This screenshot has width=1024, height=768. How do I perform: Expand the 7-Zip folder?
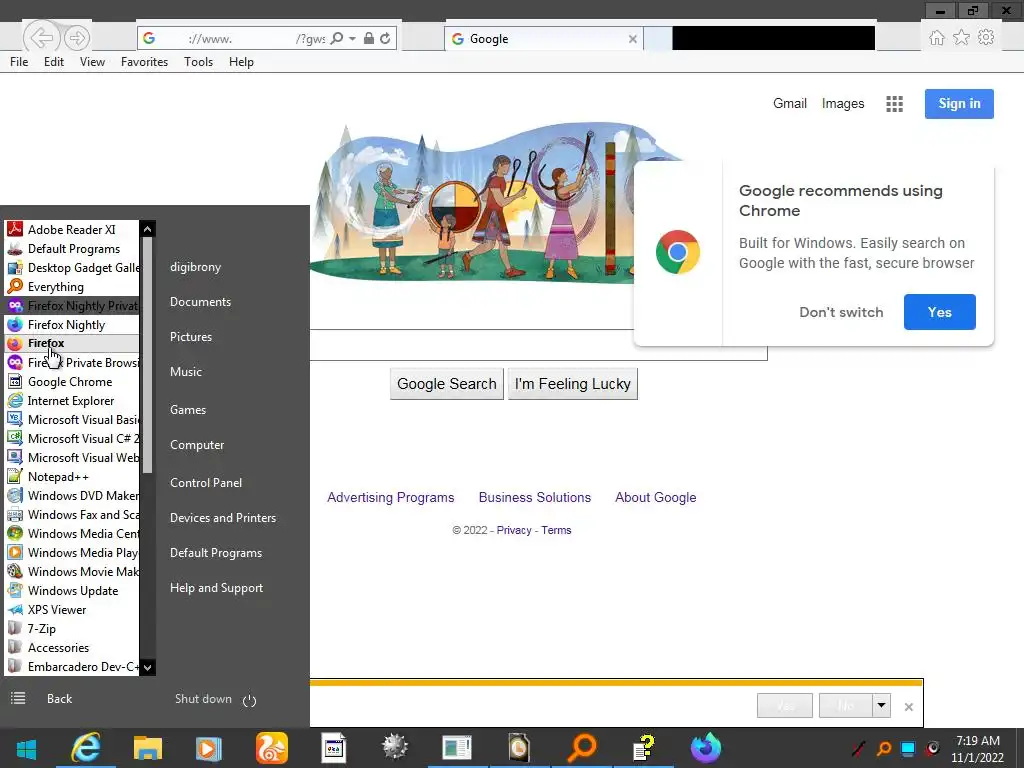click(72, 628)
